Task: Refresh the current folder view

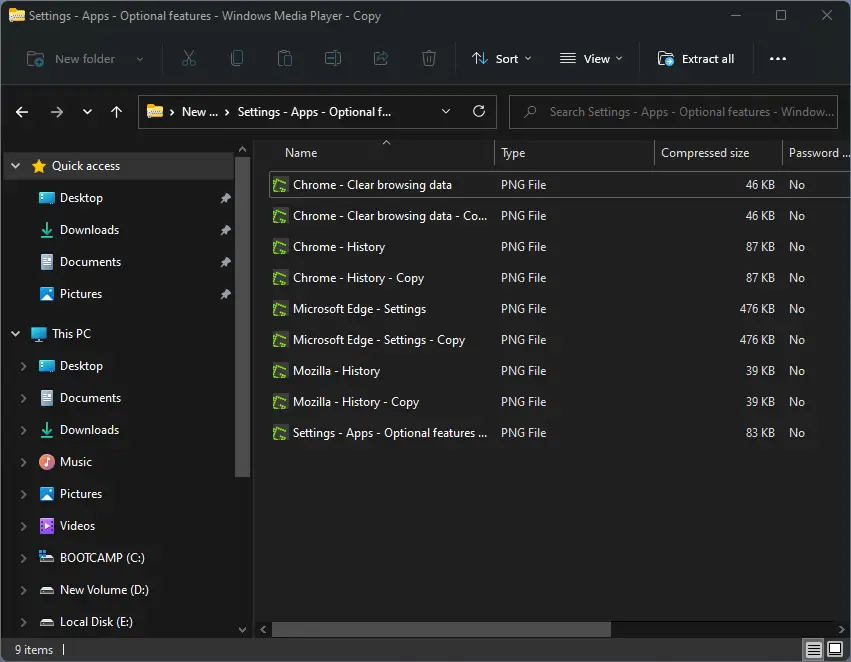Action: pyautogui.click(x=479, y=111)
